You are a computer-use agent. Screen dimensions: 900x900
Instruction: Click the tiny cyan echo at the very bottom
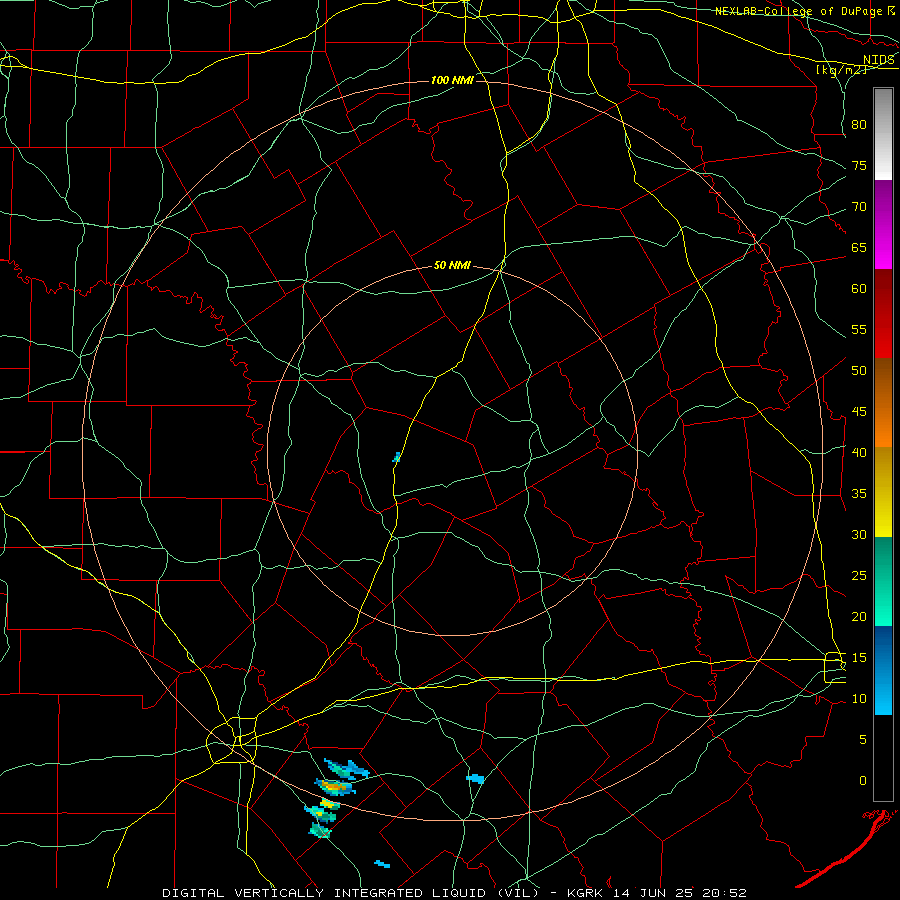382,864
